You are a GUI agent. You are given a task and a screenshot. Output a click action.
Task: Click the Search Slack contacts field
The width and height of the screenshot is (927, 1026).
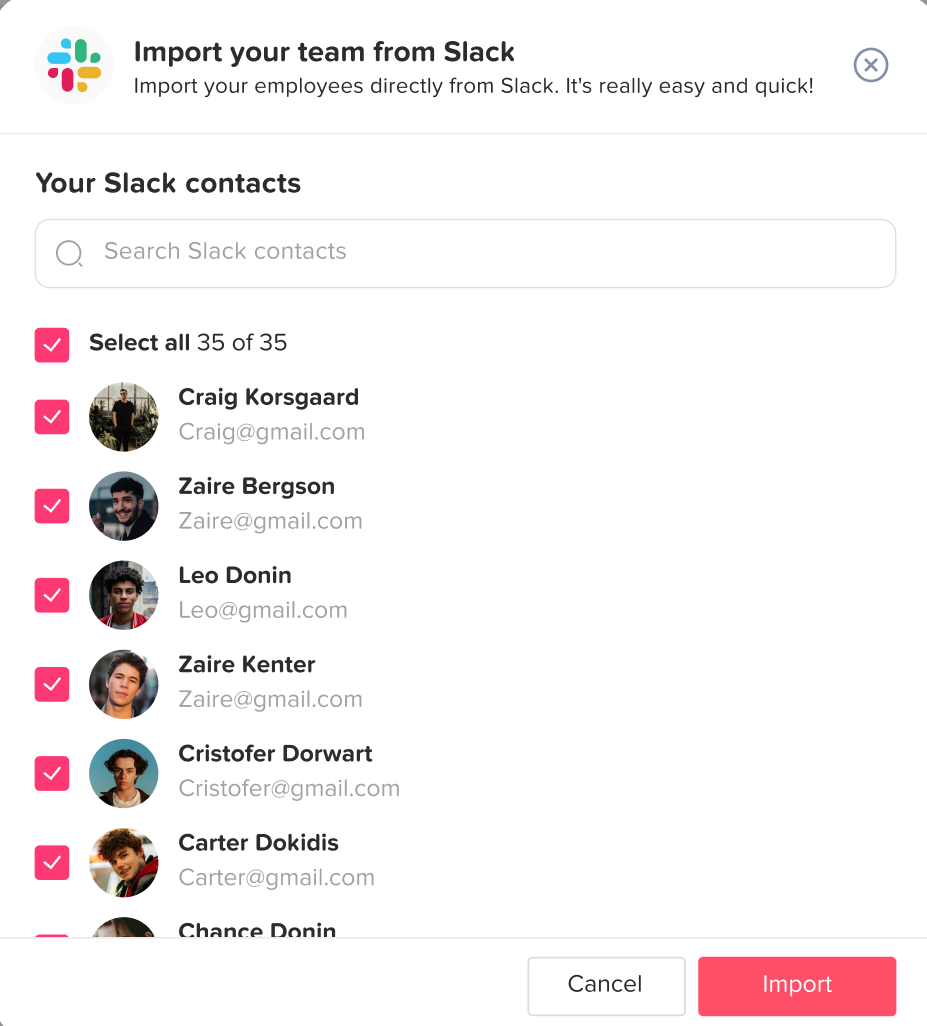click(480, 252)
